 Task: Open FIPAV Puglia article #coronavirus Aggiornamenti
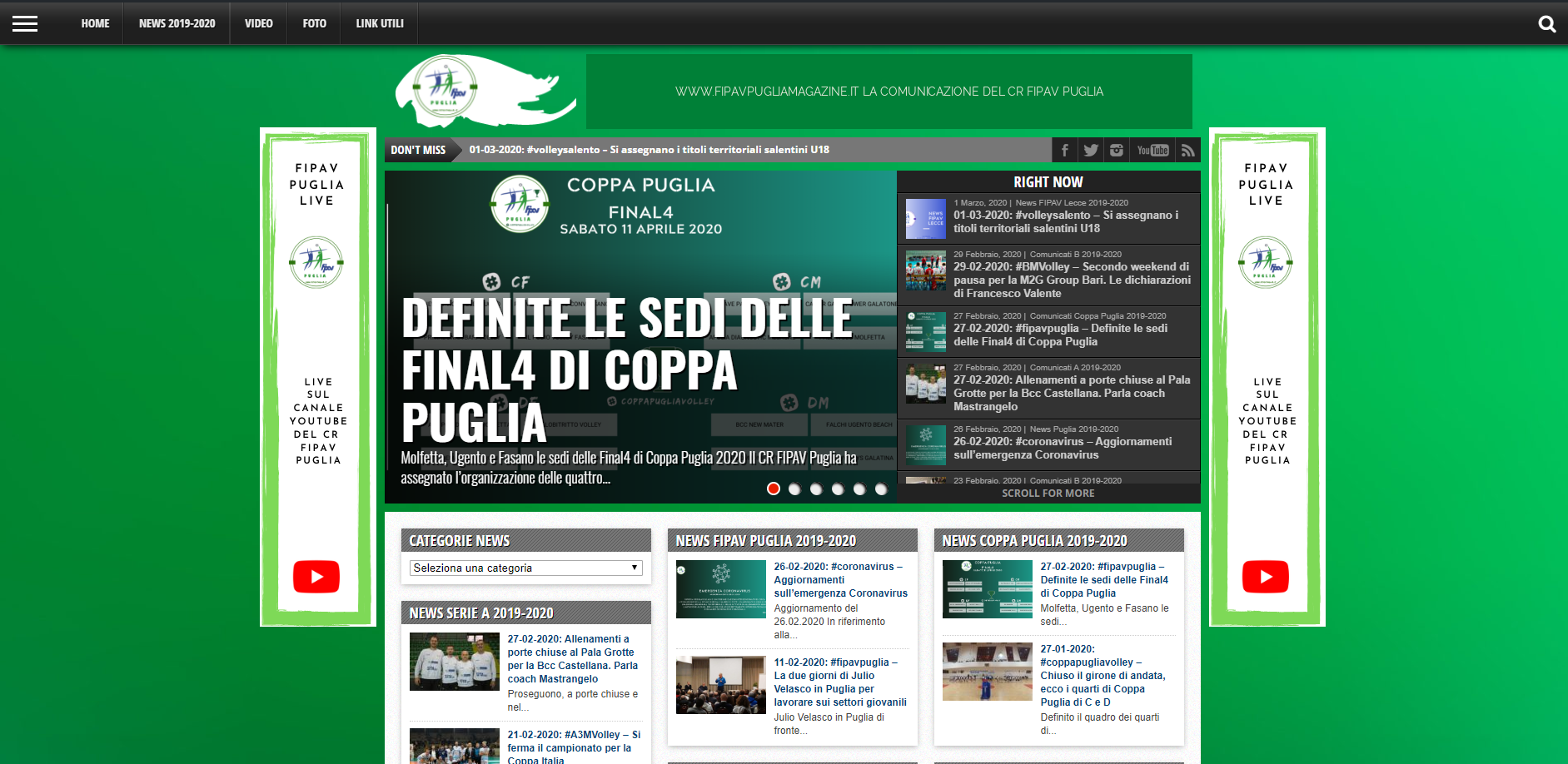click(x=840, y=580)
